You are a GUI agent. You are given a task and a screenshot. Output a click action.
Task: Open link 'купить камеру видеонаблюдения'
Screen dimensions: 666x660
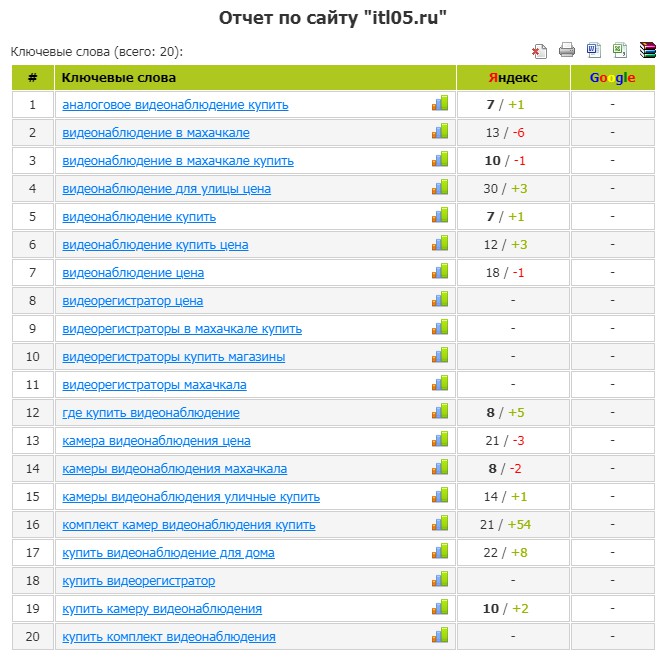pos(162,609)
